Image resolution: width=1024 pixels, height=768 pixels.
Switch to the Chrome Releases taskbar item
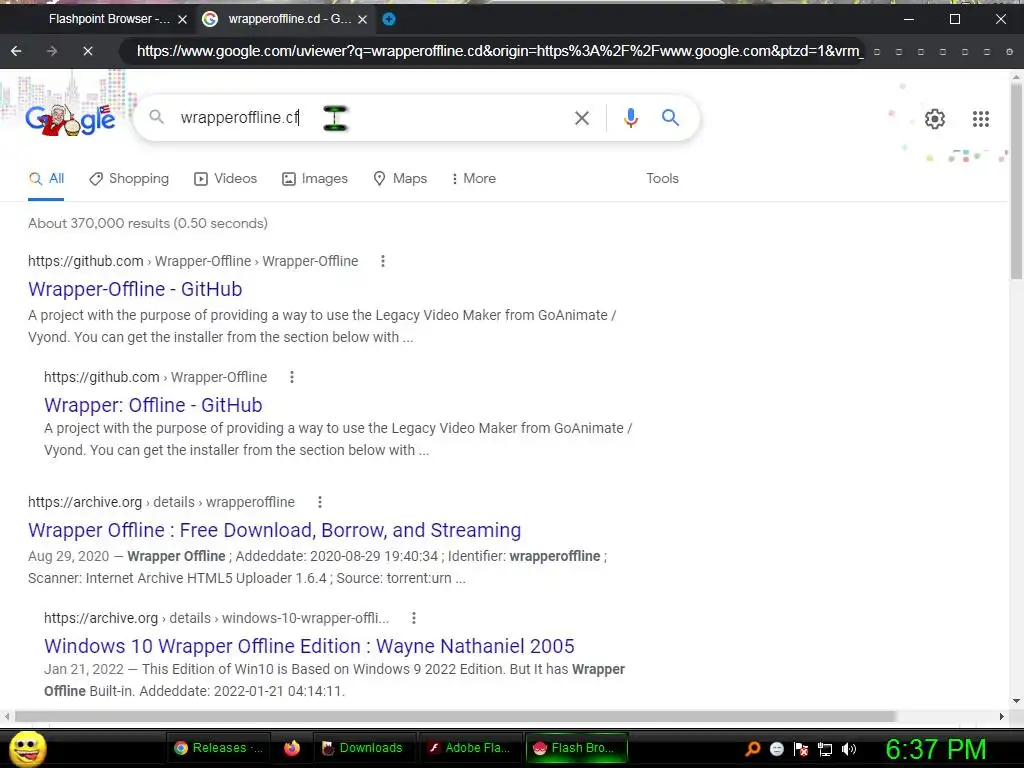[218, 748]
